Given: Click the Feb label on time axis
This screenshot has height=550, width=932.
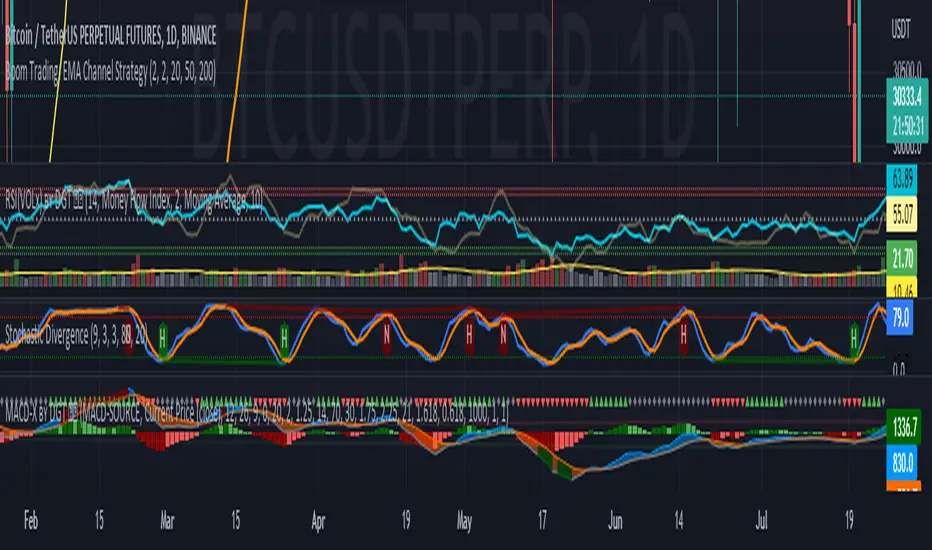Looking at the screenshot, I should 31,521.
